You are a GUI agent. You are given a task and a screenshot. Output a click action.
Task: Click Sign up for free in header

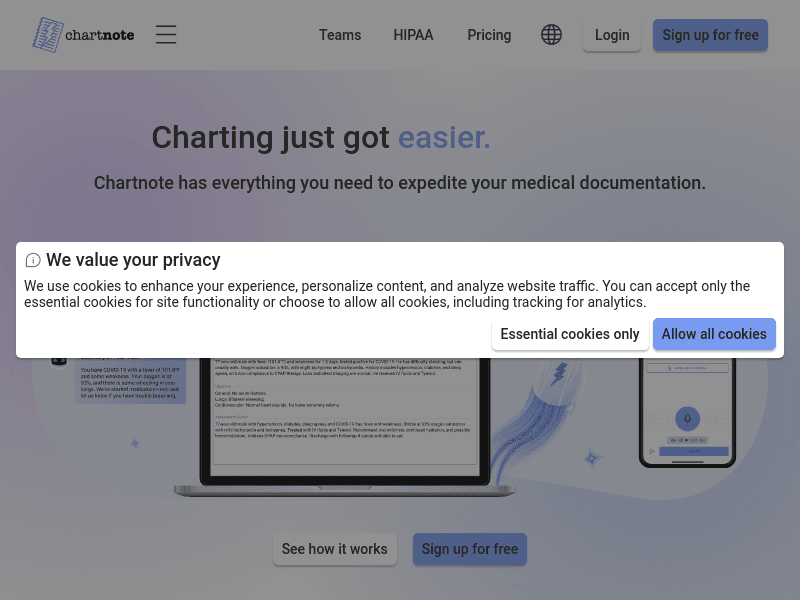pyautogui.click(x=710, y=35)
